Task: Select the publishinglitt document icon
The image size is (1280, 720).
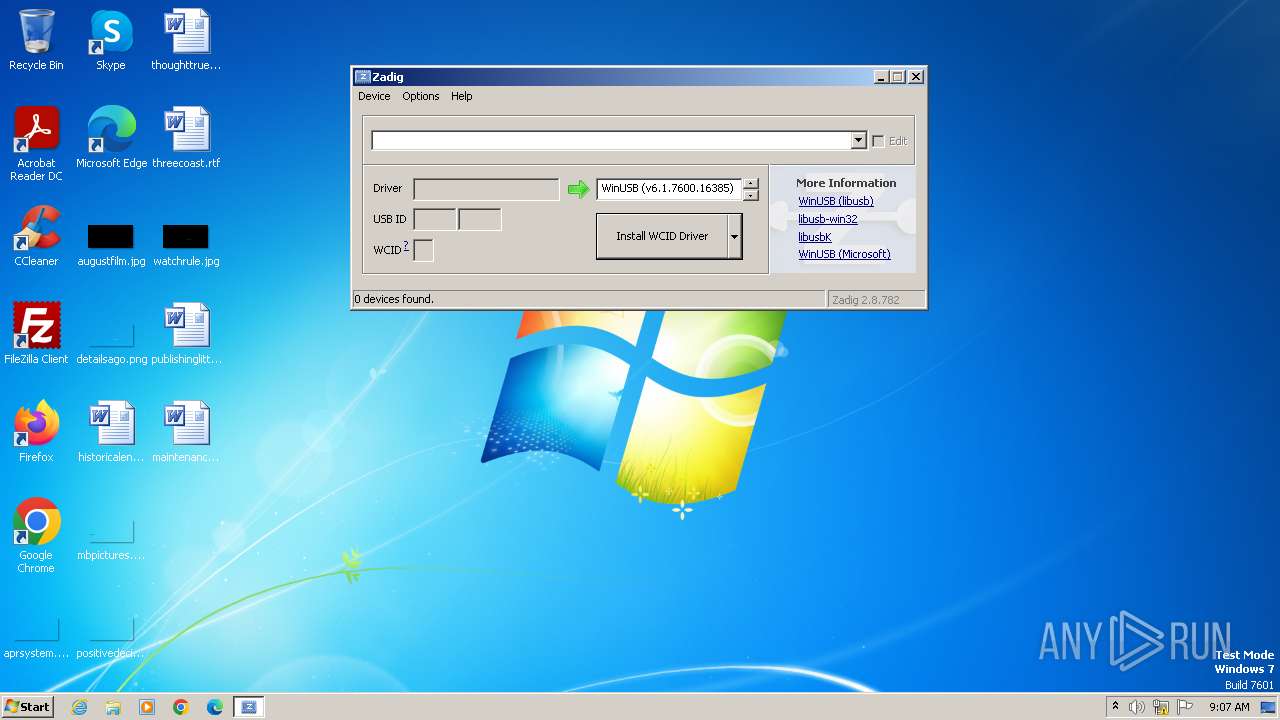Action: 186,334
